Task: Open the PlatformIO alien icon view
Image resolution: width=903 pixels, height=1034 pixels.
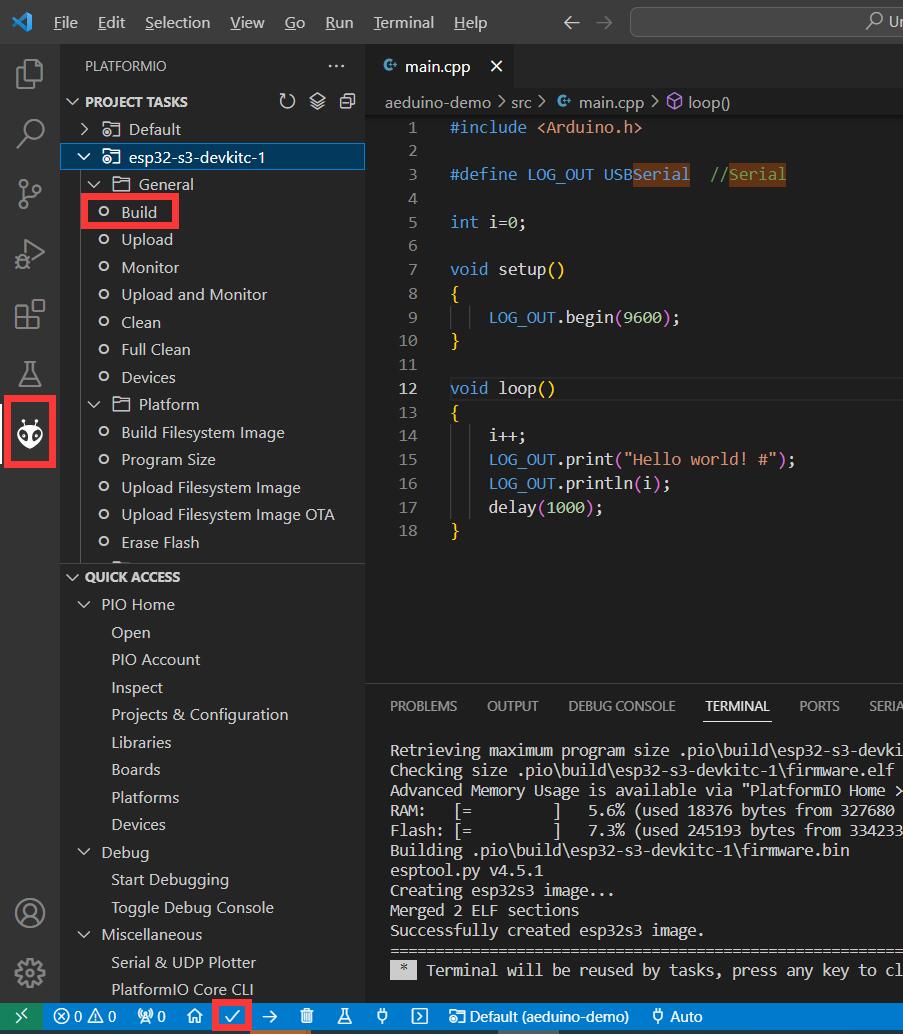Action: [x=30, y=433]
